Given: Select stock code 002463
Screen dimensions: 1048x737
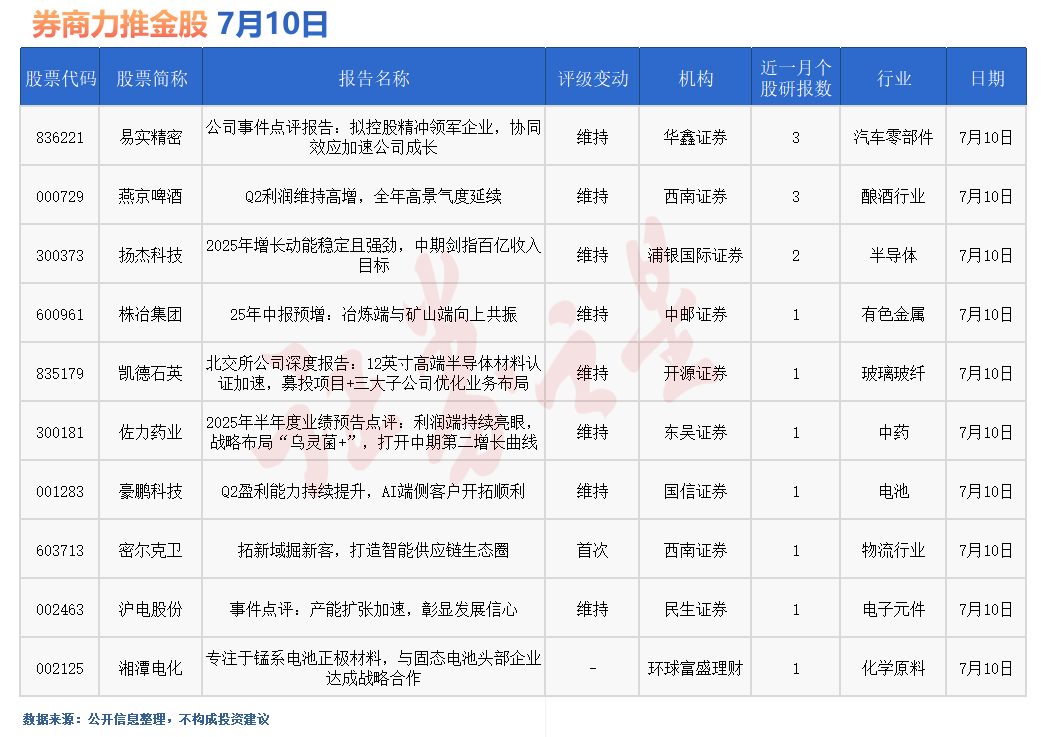Looking at the screenshot, I should pyautogui.click(x=60, y=609).
